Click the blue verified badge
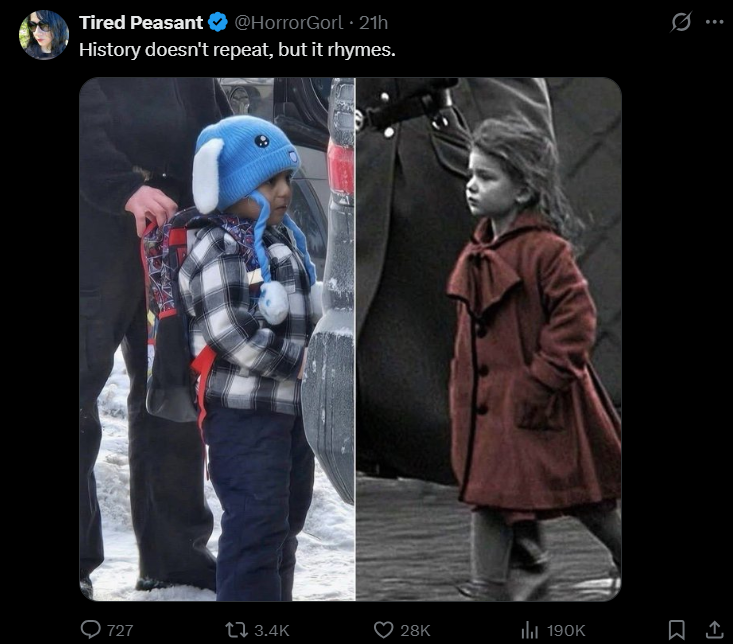Image resolution: width=733 pixels, height=644 pixels. [x=218, y=22]
